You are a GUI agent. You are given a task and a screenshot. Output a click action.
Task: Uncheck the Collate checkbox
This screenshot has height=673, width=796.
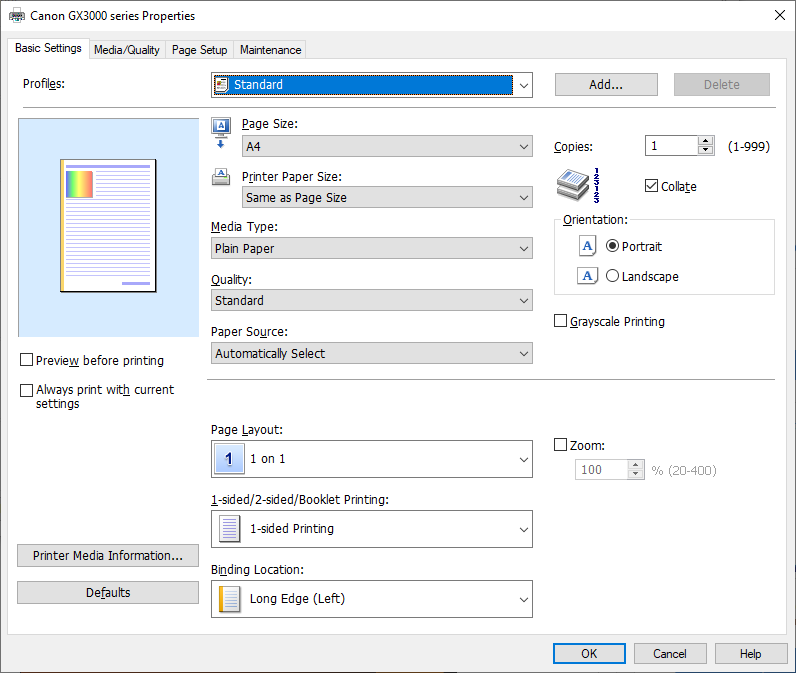651,186
